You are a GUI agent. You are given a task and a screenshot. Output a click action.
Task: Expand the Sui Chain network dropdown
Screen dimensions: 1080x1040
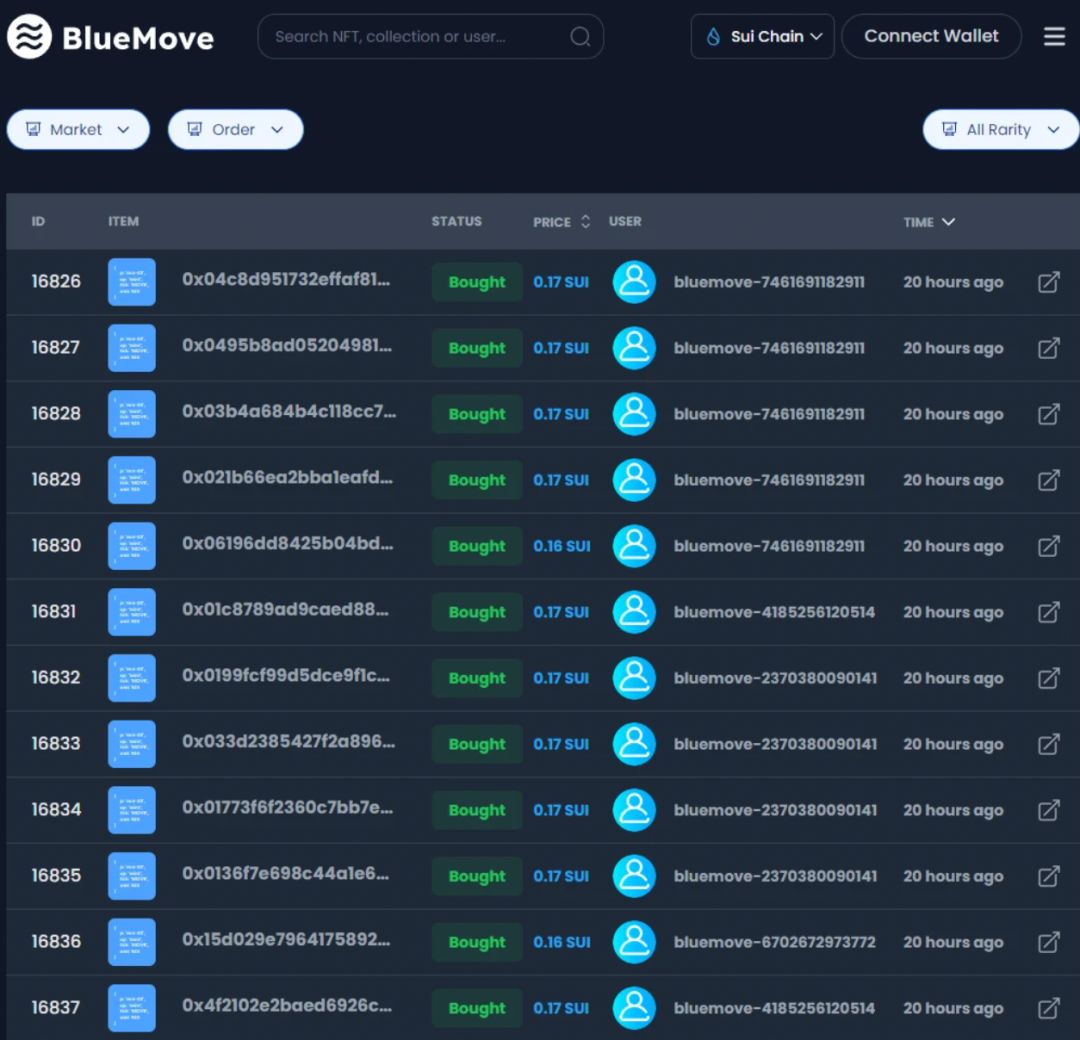click(x=762, y=37)
